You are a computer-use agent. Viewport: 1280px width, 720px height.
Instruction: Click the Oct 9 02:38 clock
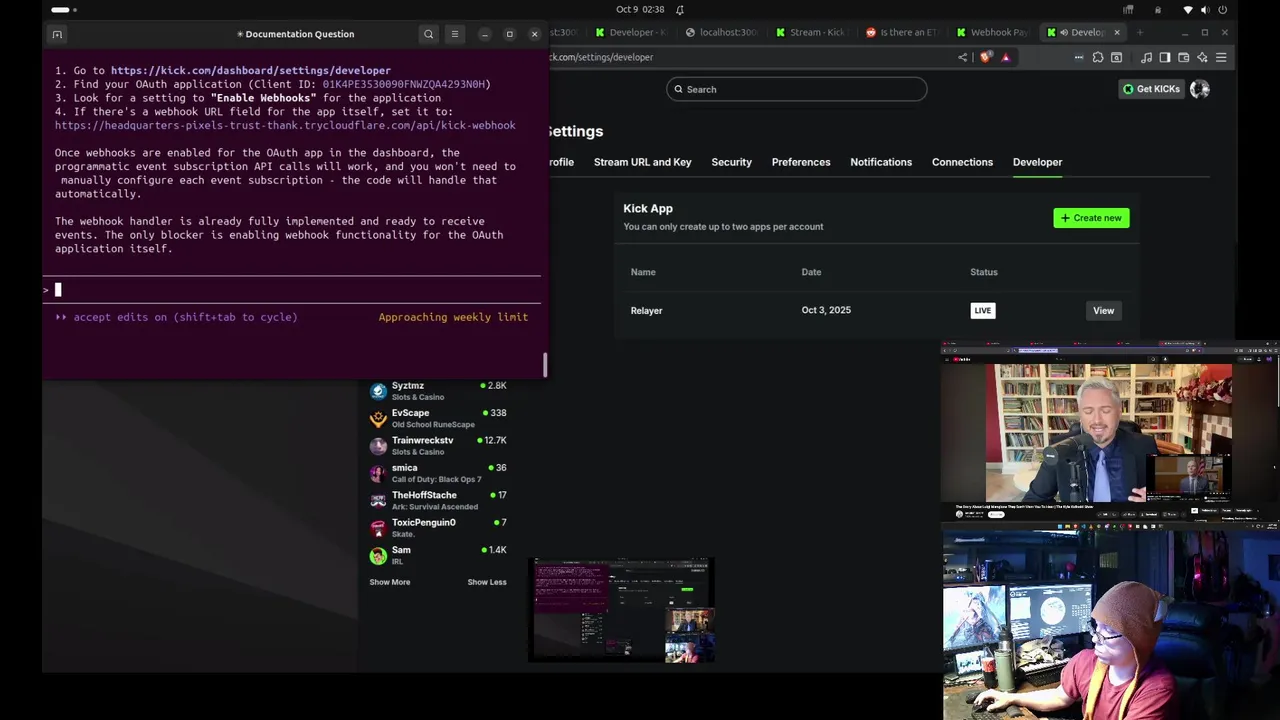pos(640,10)
